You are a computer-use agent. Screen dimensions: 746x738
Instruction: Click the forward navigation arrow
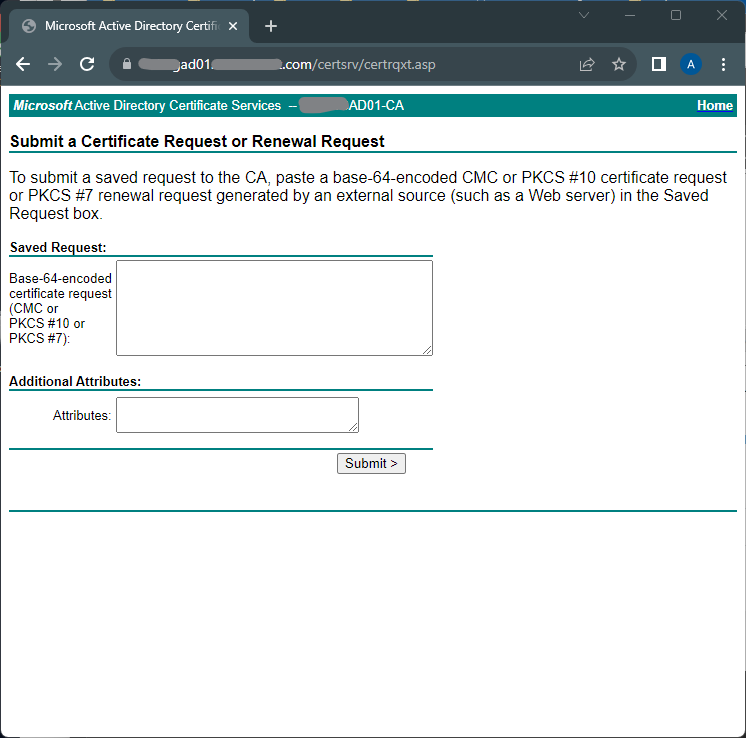click(x=55, y=64)
